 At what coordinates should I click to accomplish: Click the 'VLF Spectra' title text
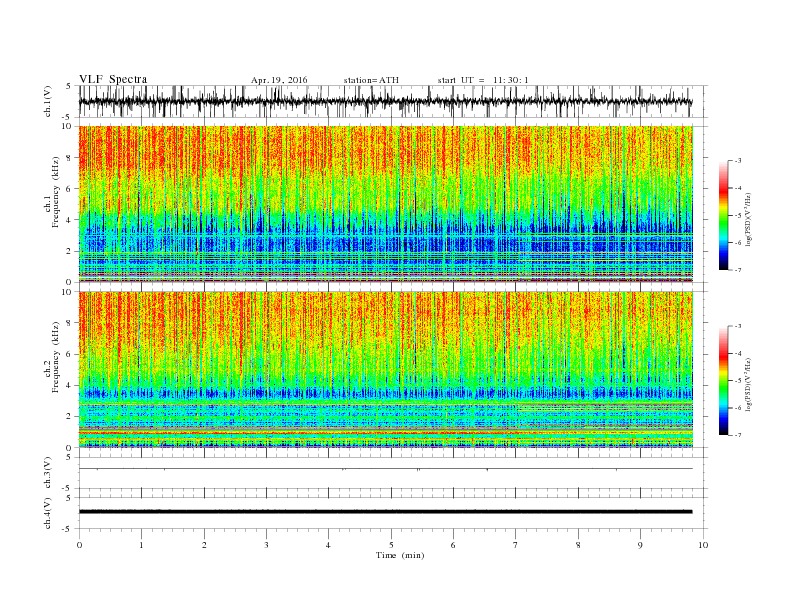[x=113, y=79]
